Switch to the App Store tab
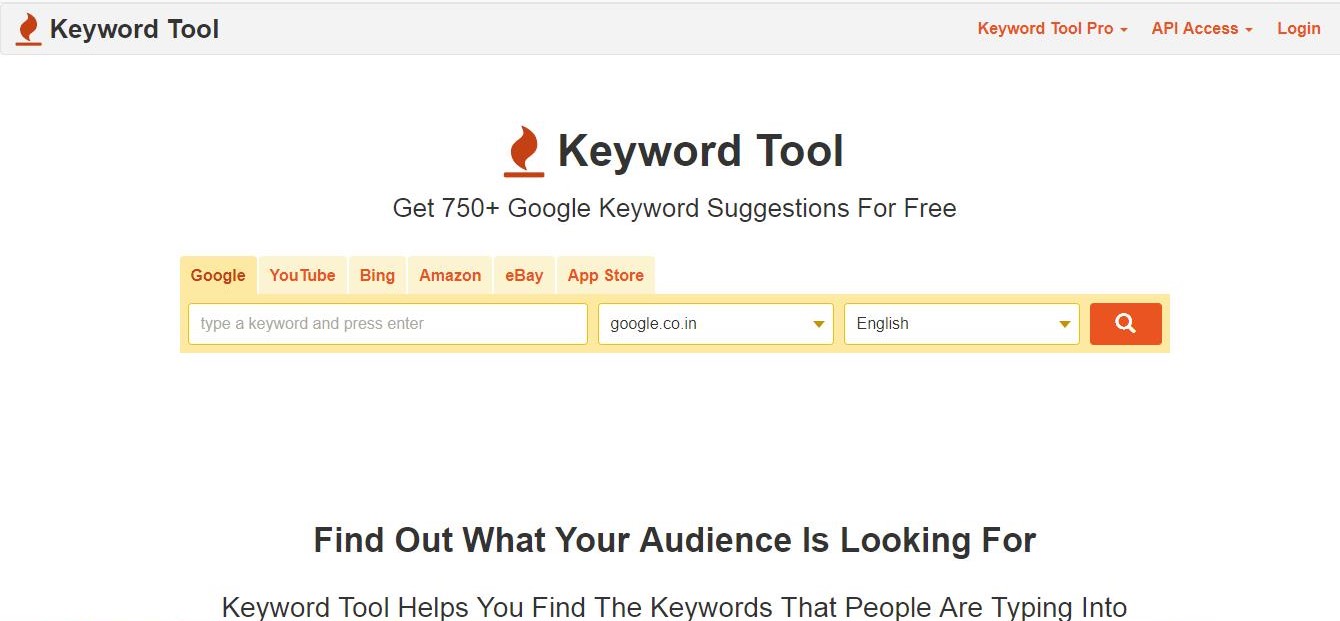1340x621 pixels. (x=606, y=275)
